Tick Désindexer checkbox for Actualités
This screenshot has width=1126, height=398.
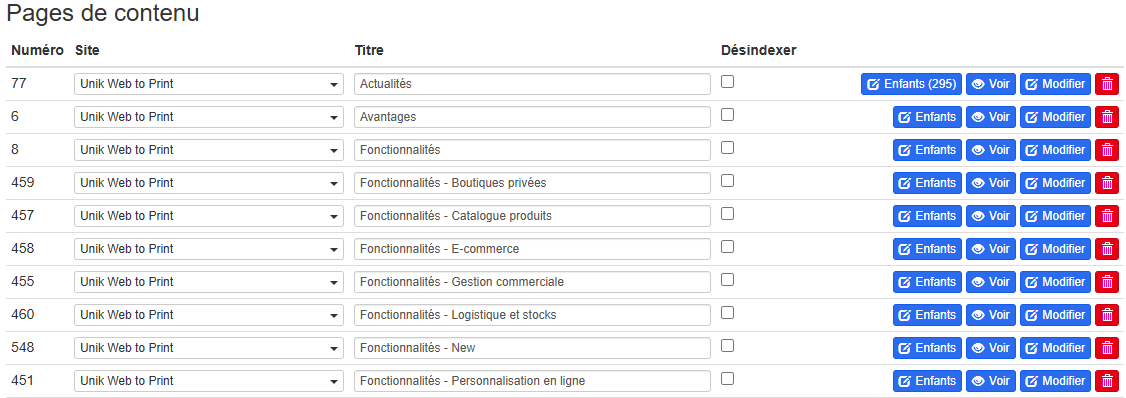click(727, 82)
